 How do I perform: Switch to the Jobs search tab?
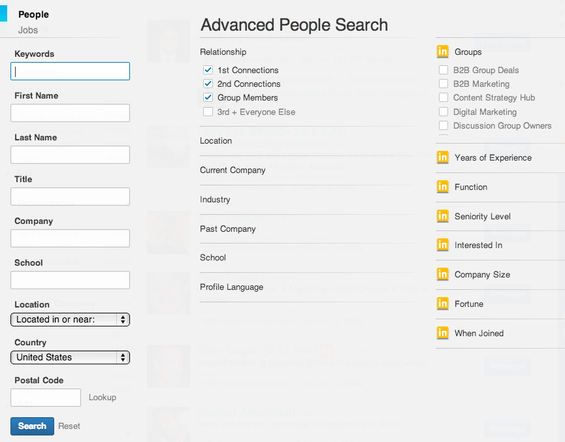pos(28,30)
